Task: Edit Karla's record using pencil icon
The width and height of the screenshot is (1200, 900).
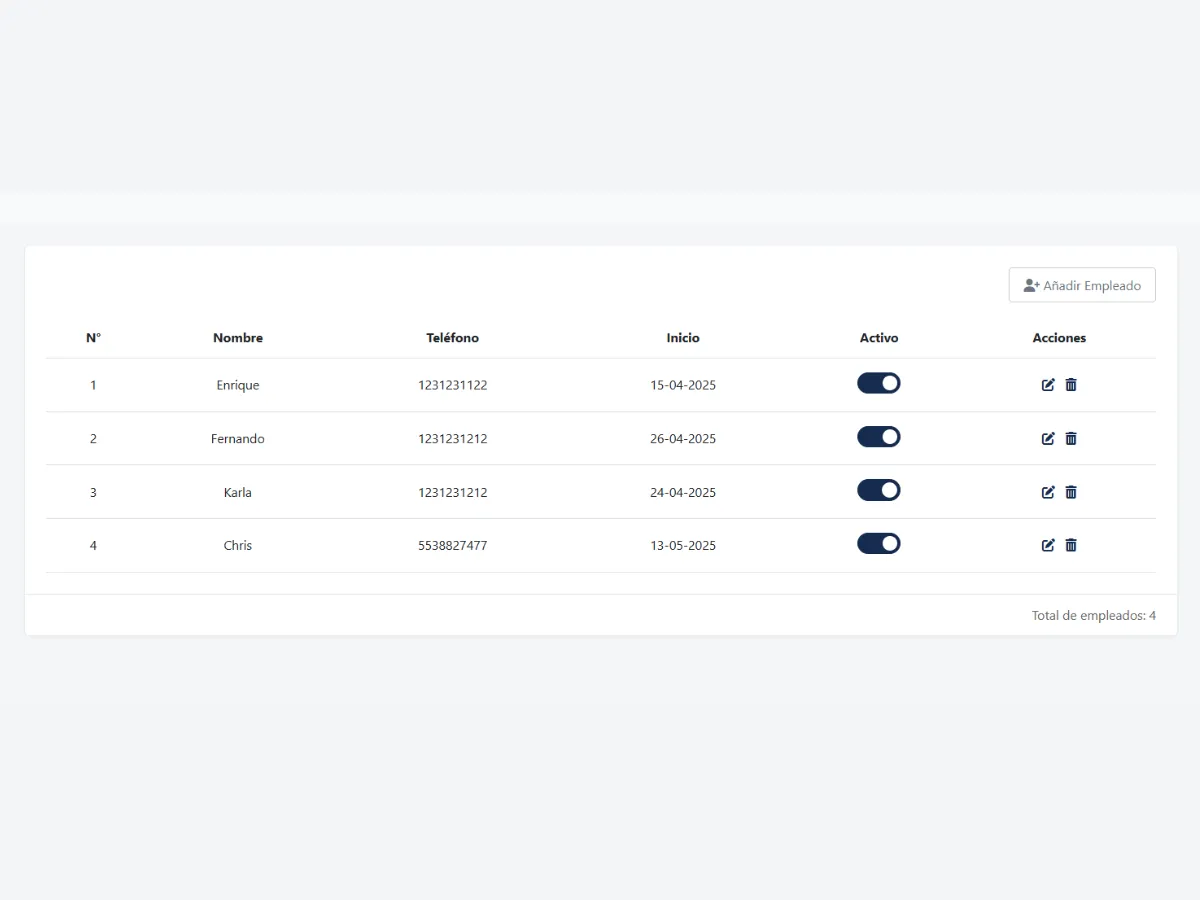Action: [x=1048, y=492]
